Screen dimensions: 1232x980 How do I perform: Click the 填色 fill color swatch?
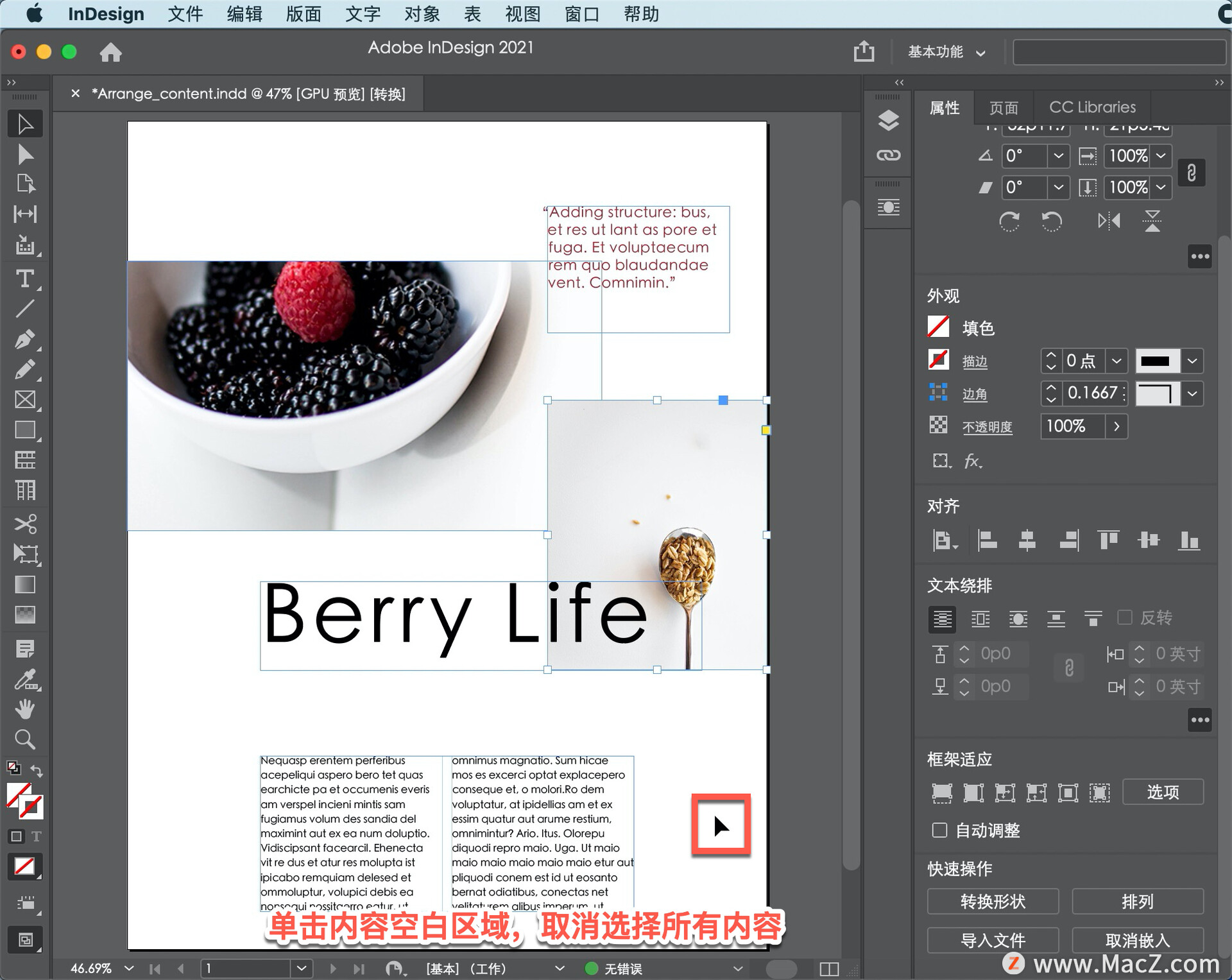pyautogui.click(x=938, y=327)
